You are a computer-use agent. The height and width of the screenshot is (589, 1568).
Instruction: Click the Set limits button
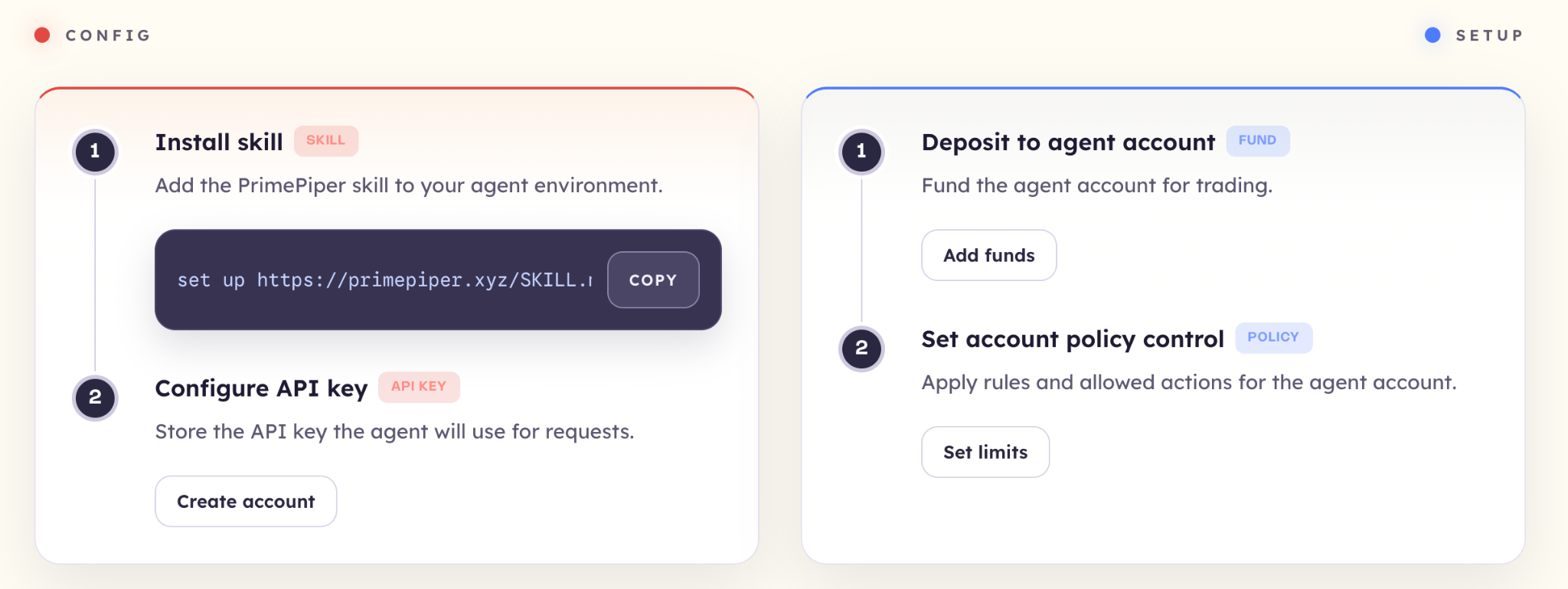[985, 452]
